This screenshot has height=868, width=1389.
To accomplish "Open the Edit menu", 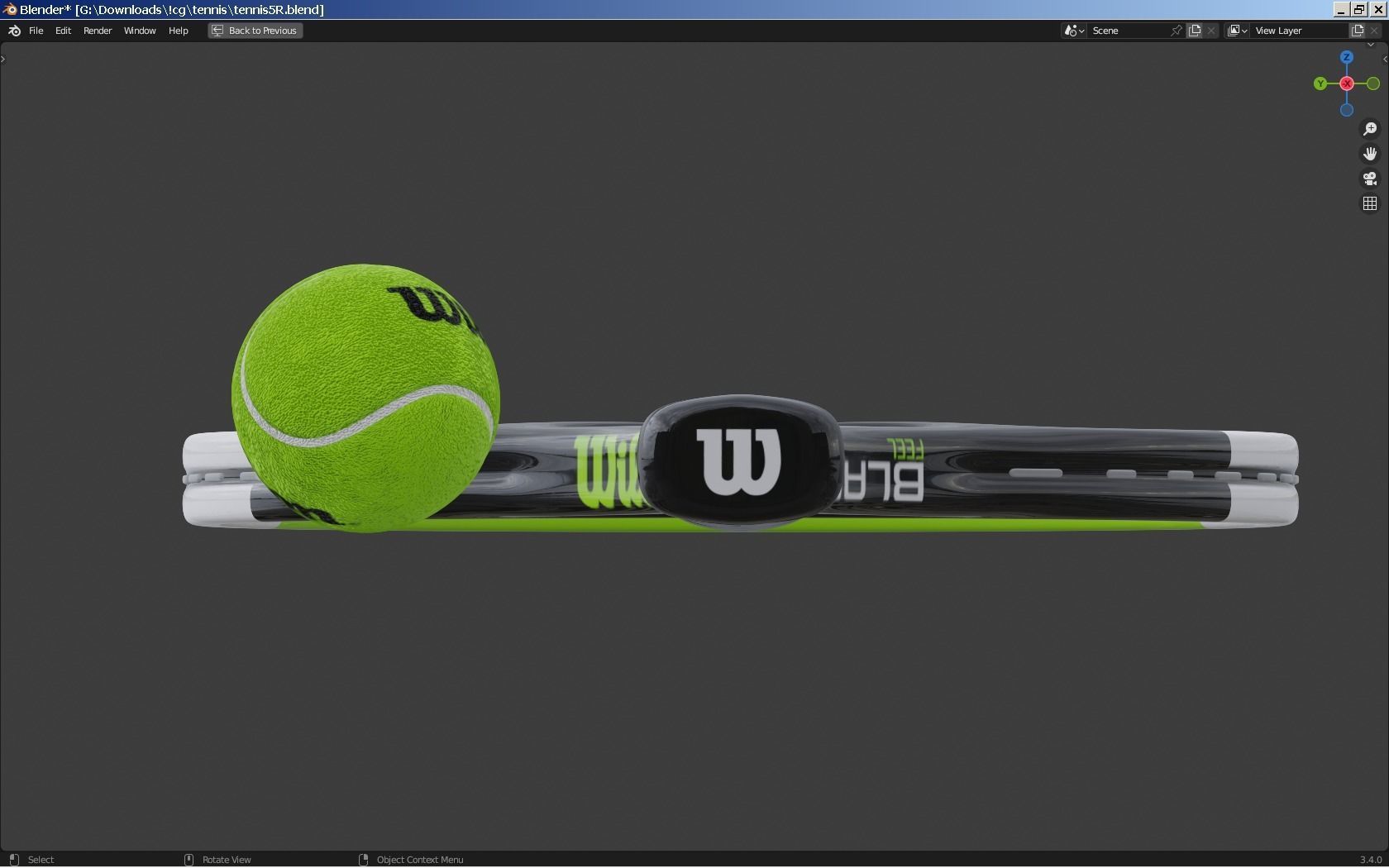I will [63, 31].
